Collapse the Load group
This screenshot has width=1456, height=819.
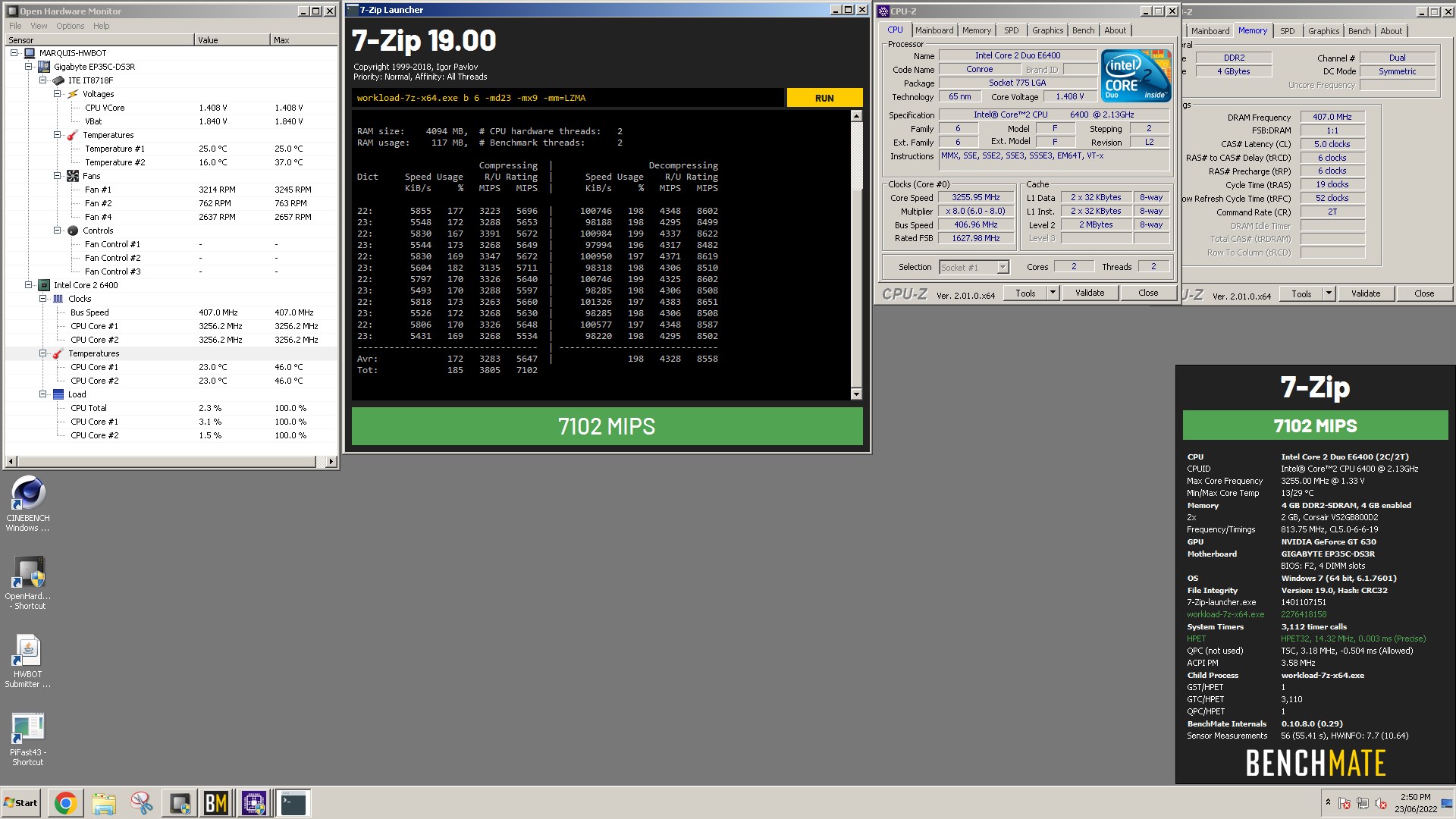pyautogui.click(x=43, y=394)
